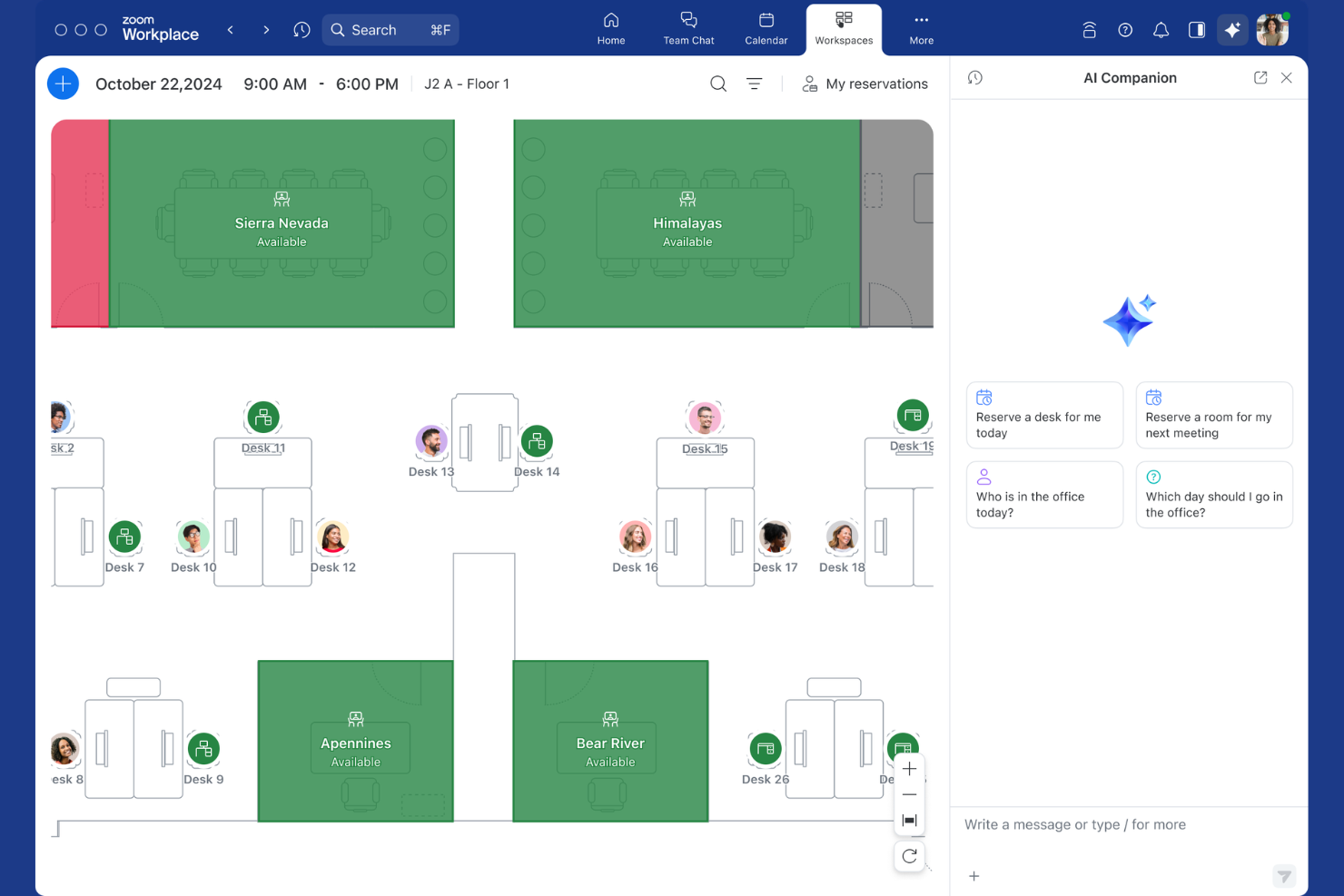This screenshot has height=896, width=1344.
Task: Click the Desk 17 occupant avatar
Action: (x=775, y=537)
